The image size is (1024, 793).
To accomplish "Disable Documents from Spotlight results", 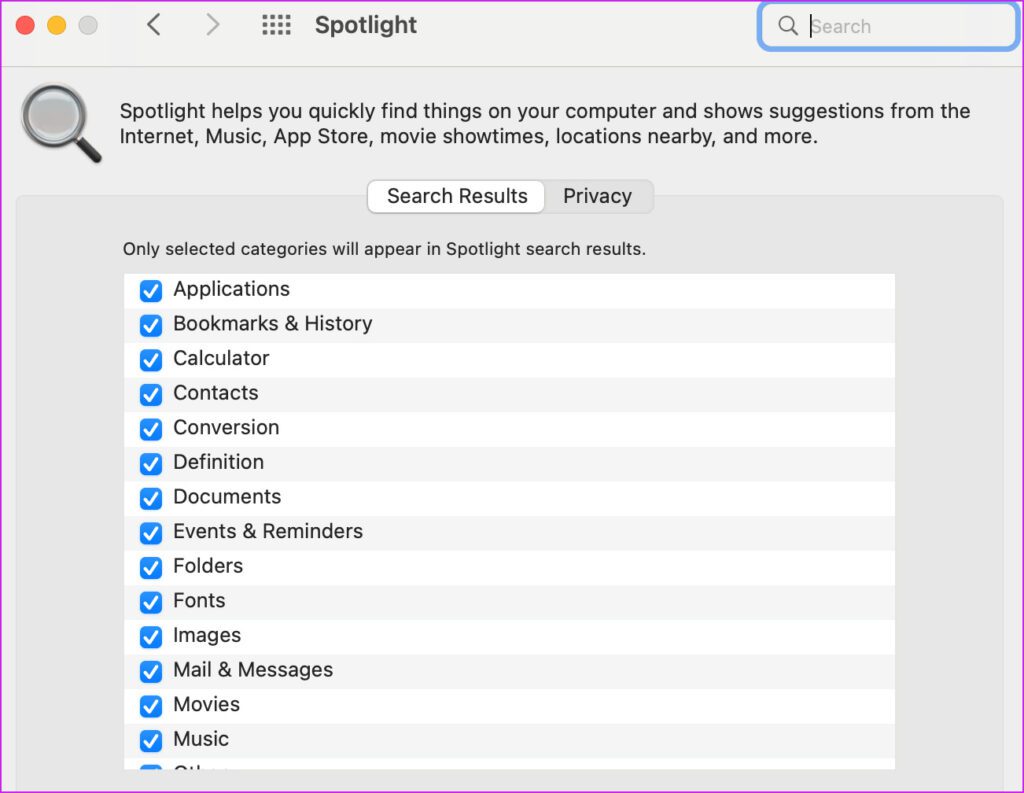I will (151, 498).
